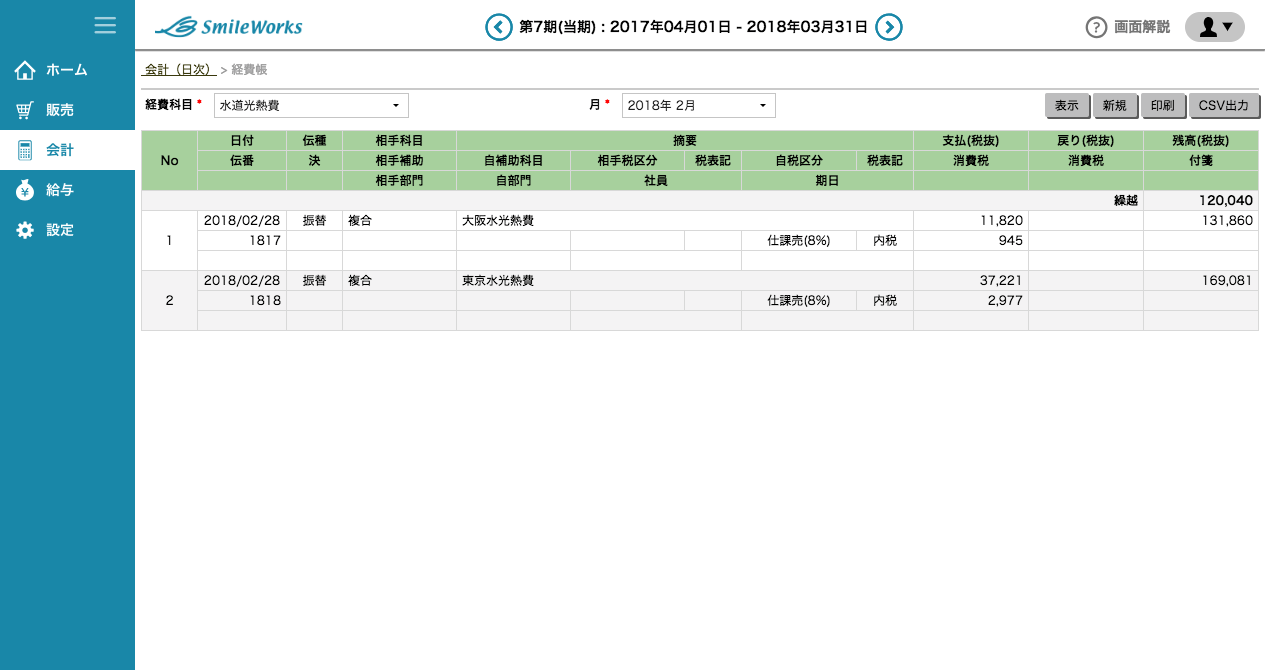This screenshot has width=1265, height=670.
Task: Click the 相手税区分 column header
Action: coord(627,161)
